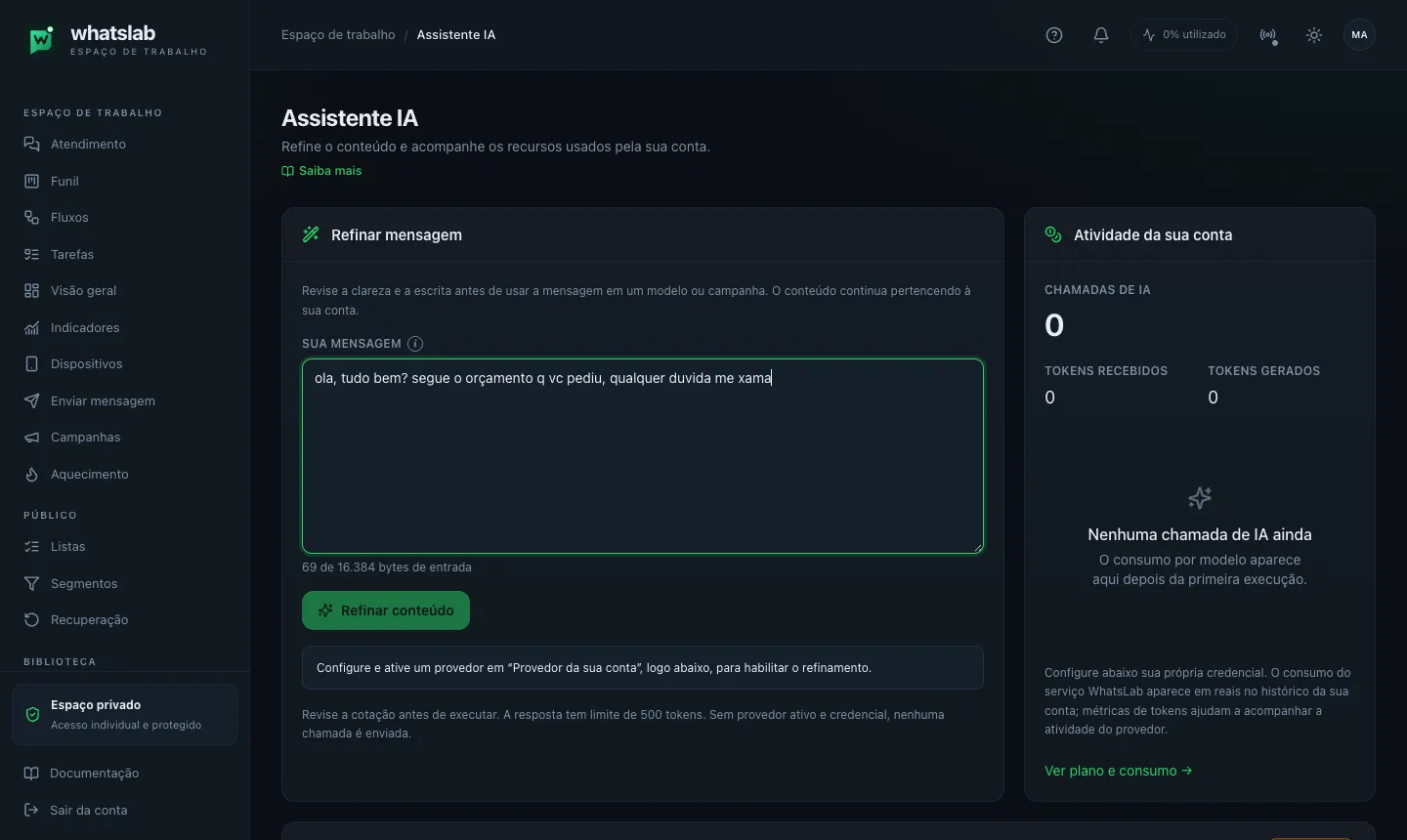Click the TOKENS RECEBIDOS label
The image size is (1407, 840).
pos(1106,371)
